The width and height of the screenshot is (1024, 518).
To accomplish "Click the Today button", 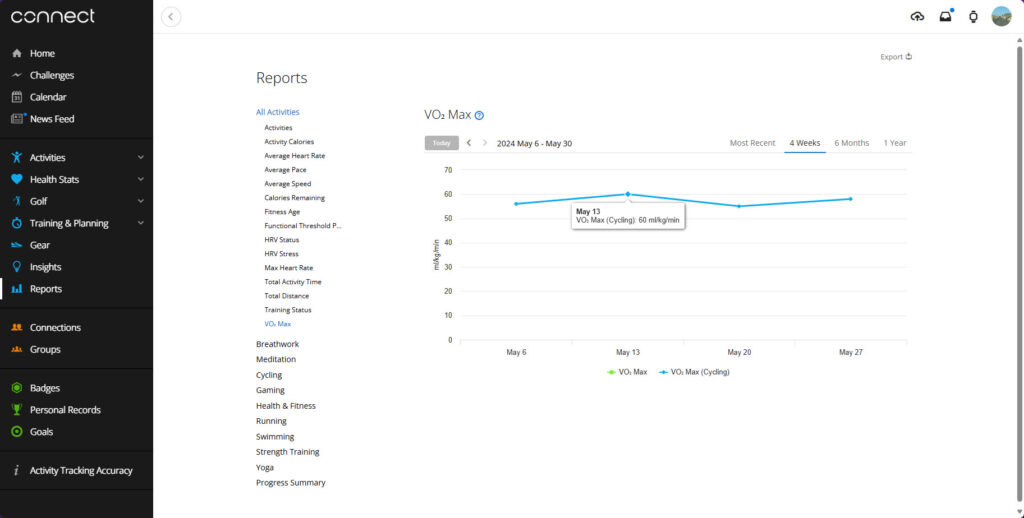I will pos(441,143).
